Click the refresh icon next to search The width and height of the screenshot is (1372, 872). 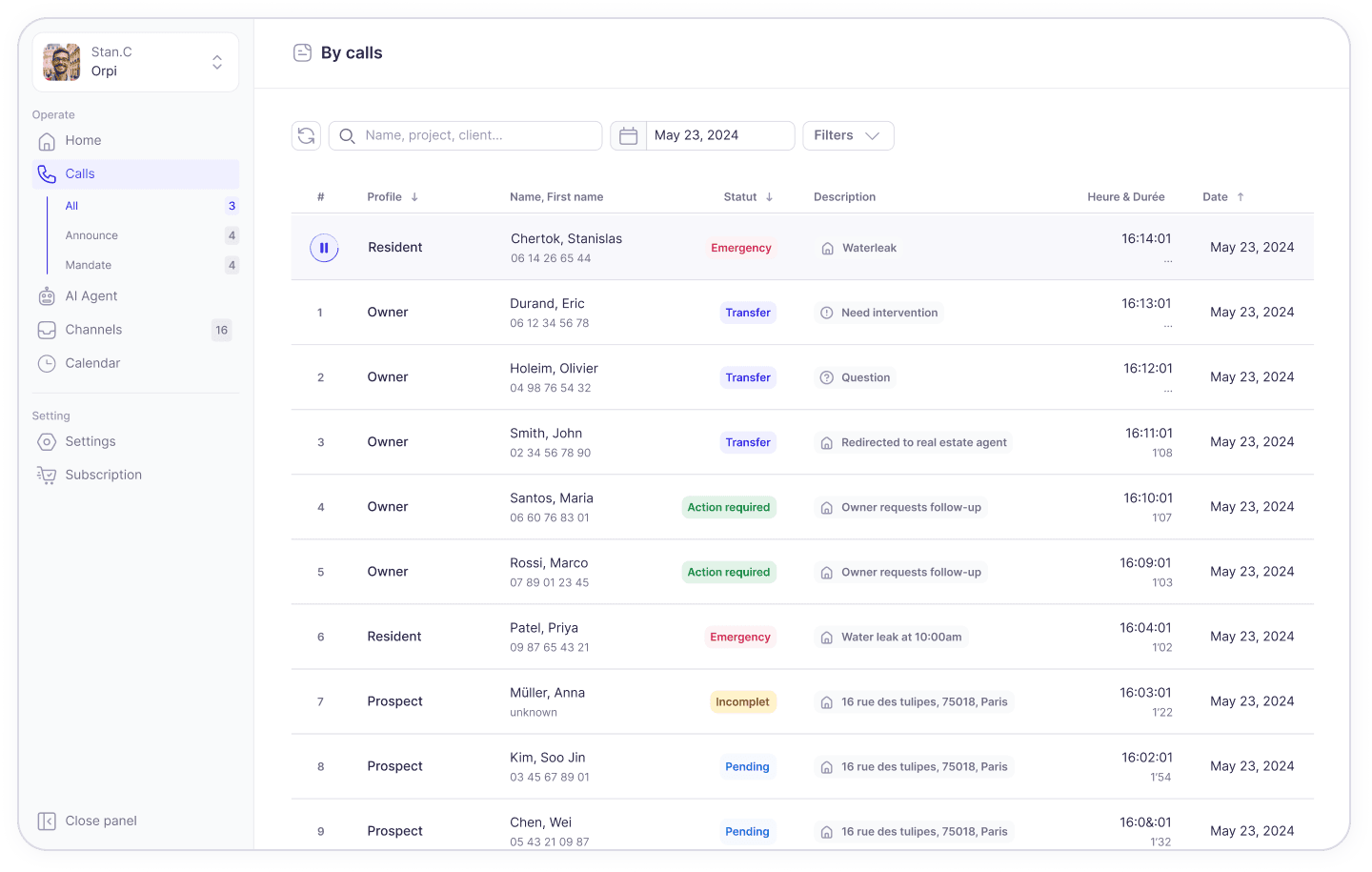pyautogui.click(x=306, y=135)
